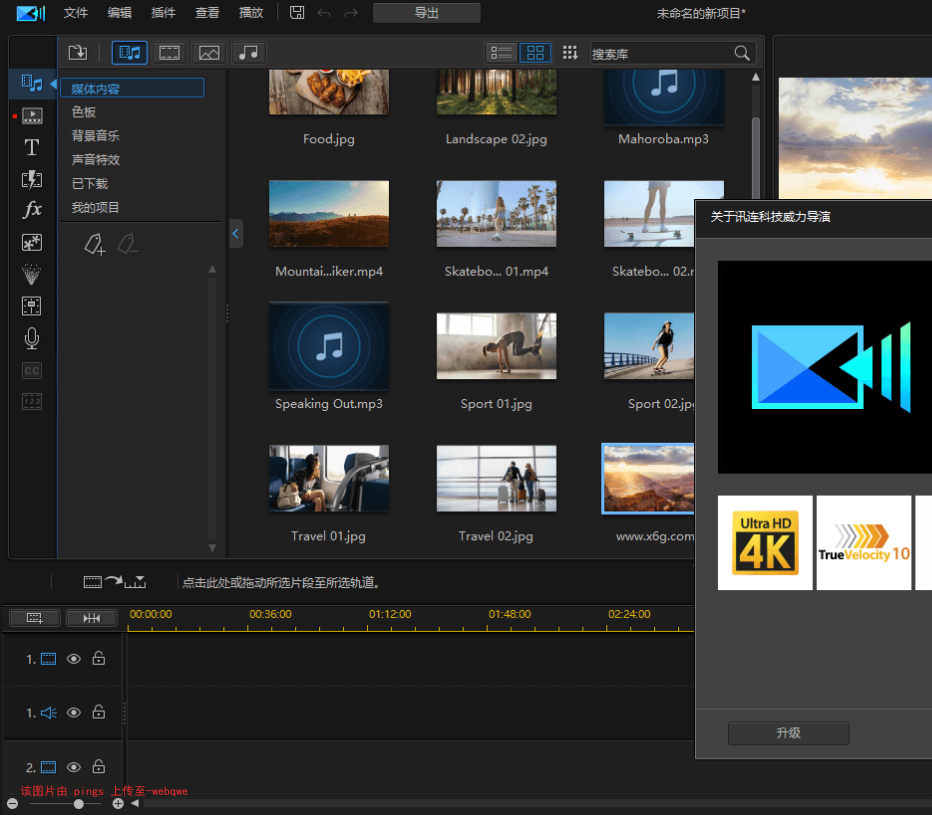Open the Subtitle Room CC icon
Image resolution: width=932 pixels, height=815 pixels.
pos(32,370)
